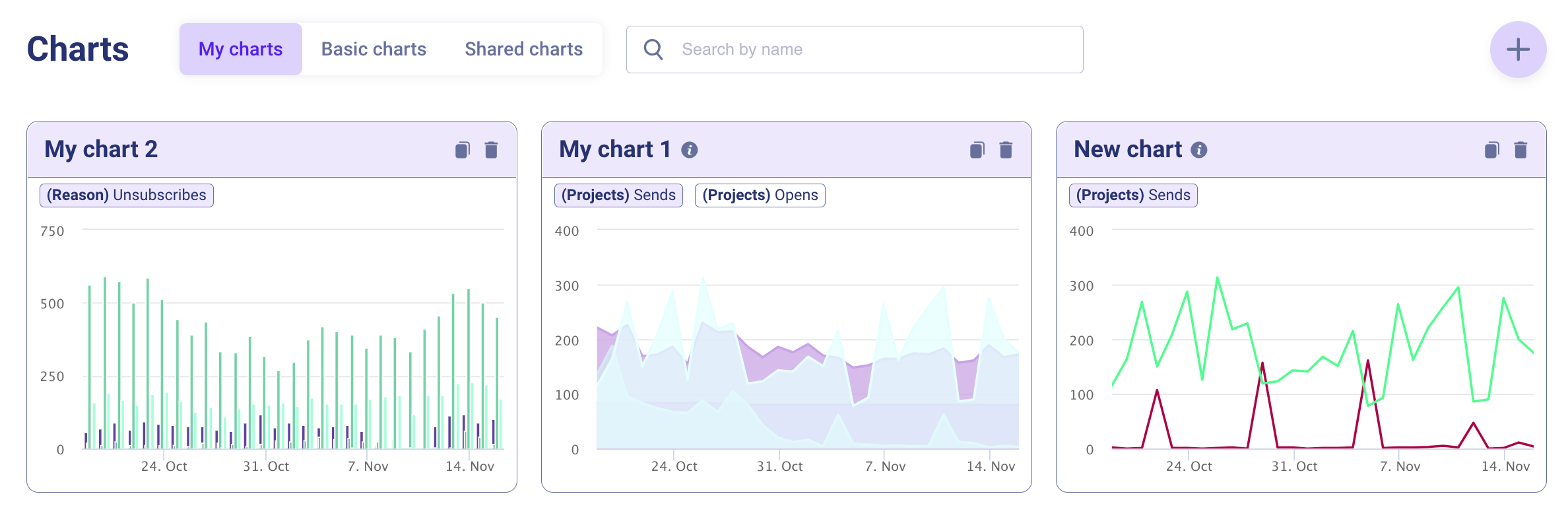The width and height of the screenshot is (1568, 527).
Task: Delete My chart 2 using trash icon
Action: (x=491, y=150)
